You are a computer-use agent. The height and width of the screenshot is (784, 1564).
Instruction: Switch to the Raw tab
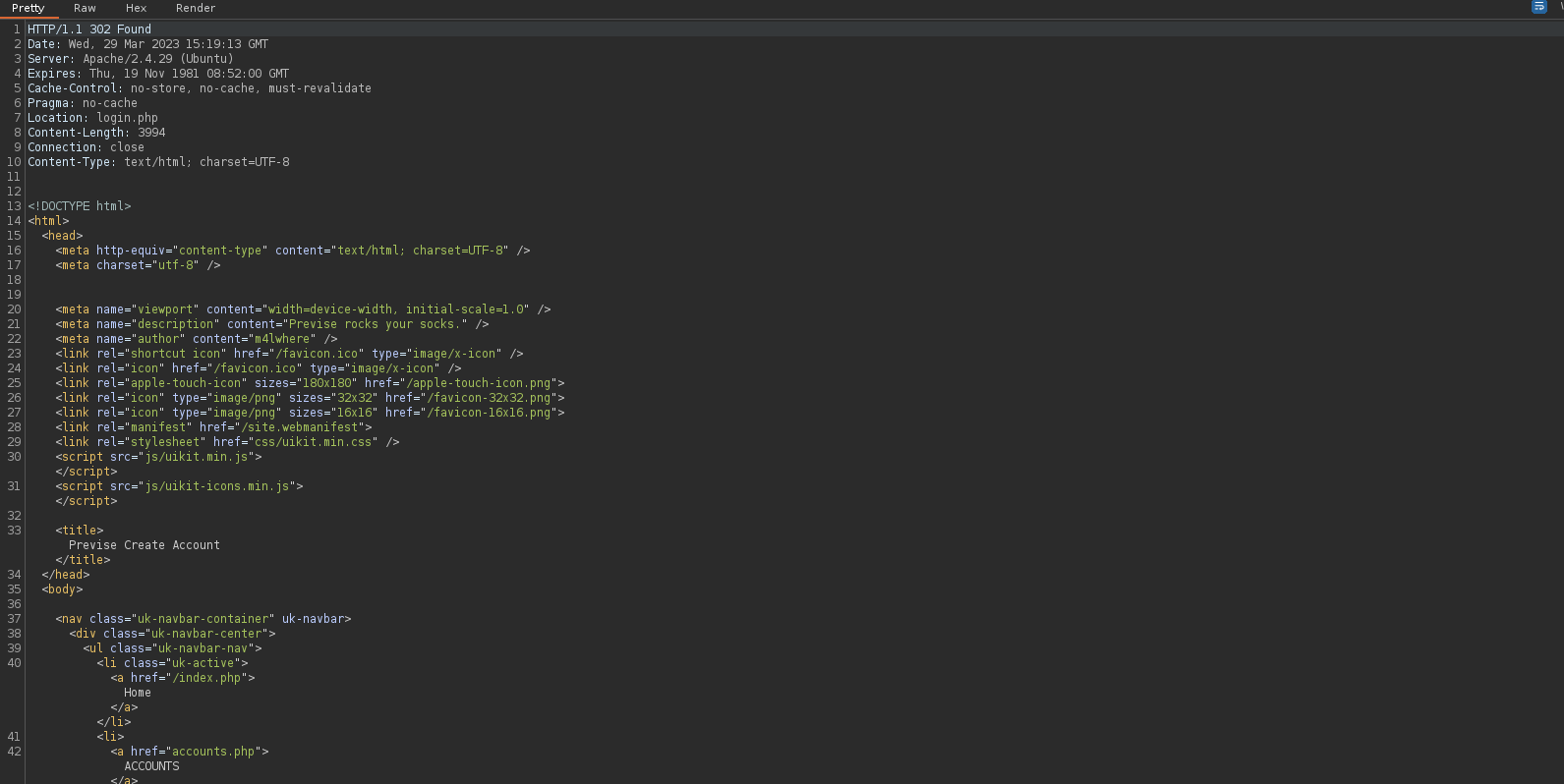pyautogui.click(x=85, y=8)
